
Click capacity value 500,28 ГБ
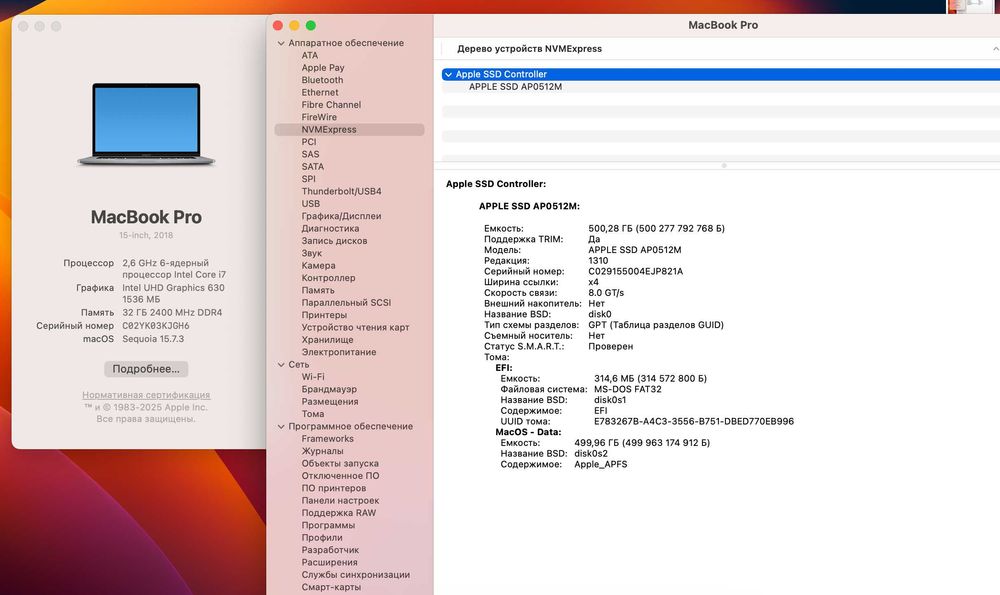(656, 228)
